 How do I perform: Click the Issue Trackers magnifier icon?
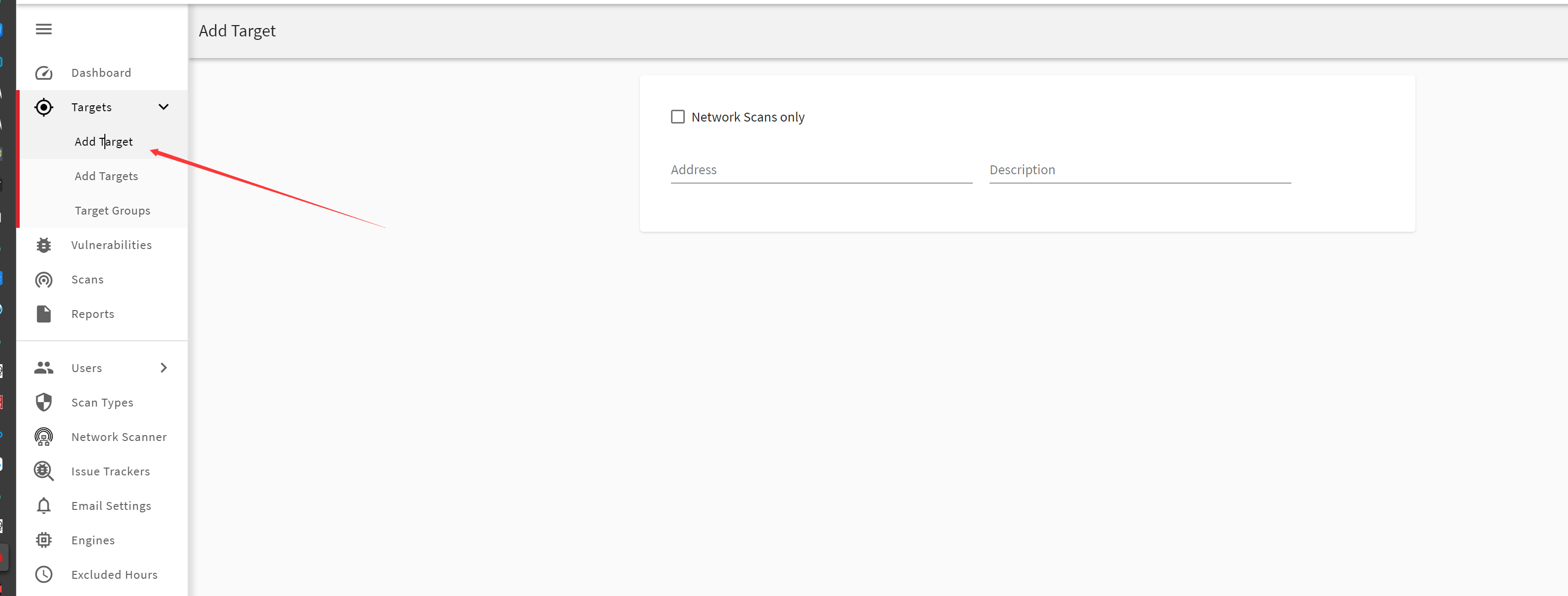44,471
